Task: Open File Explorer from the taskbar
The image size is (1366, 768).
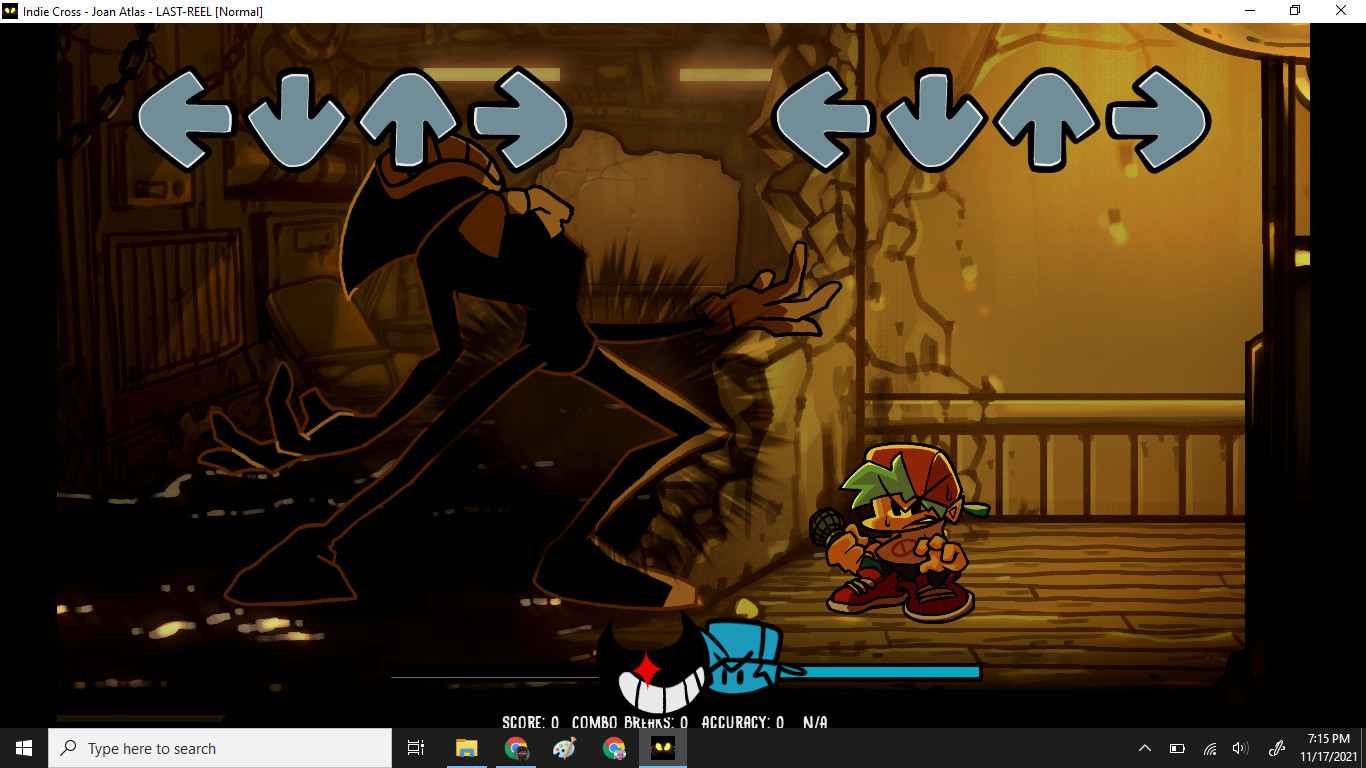Action: (466, 748)
